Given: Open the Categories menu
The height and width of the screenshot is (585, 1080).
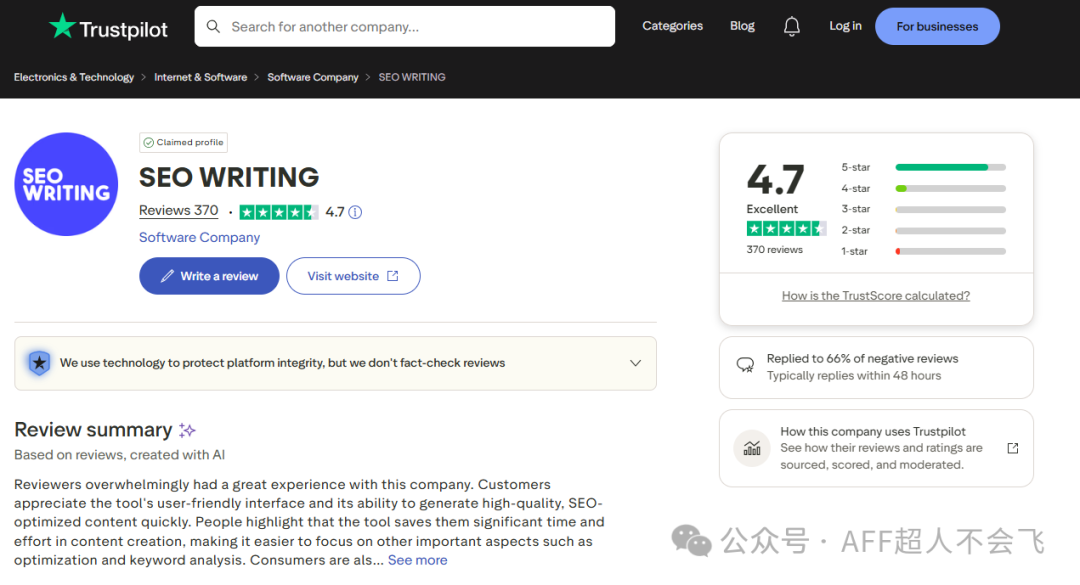Looking at the screenshot, I should pyautogui.click(x=672, y=26).
